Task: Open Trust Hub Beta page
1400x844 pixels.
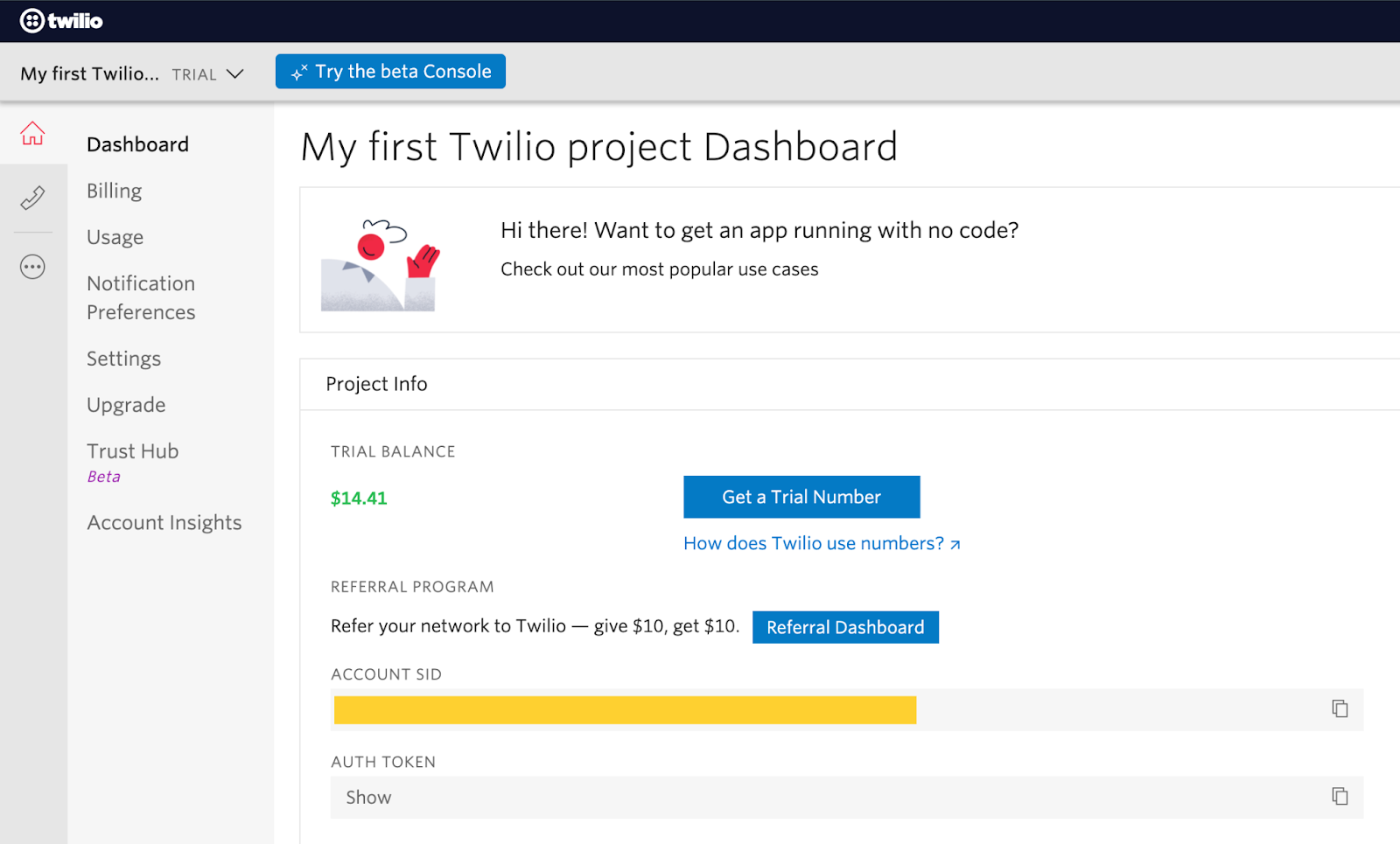Action: pyautogui.click(x=132, y=462)
